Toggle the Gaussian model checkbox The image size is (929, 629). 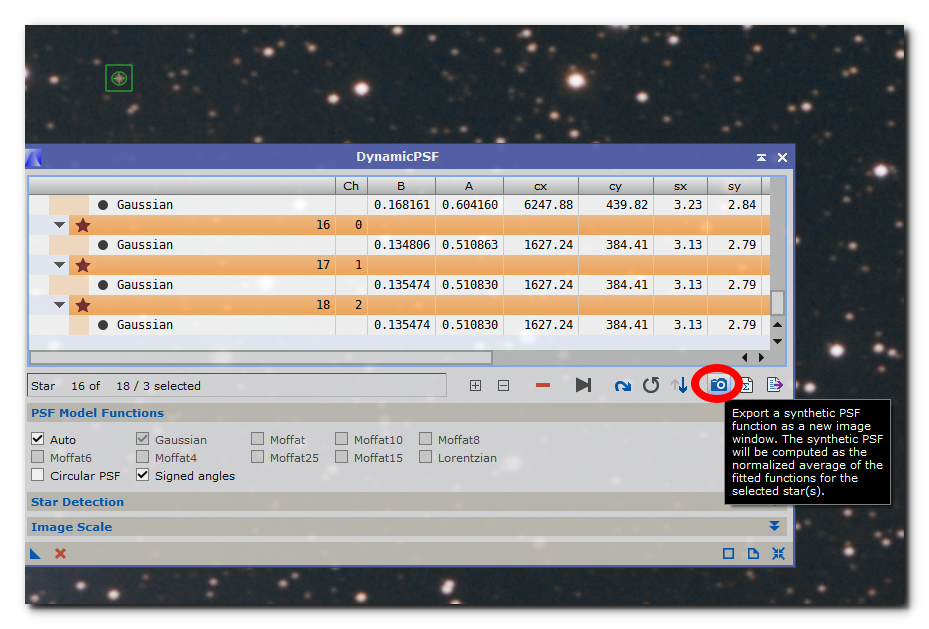click(142, 439)
